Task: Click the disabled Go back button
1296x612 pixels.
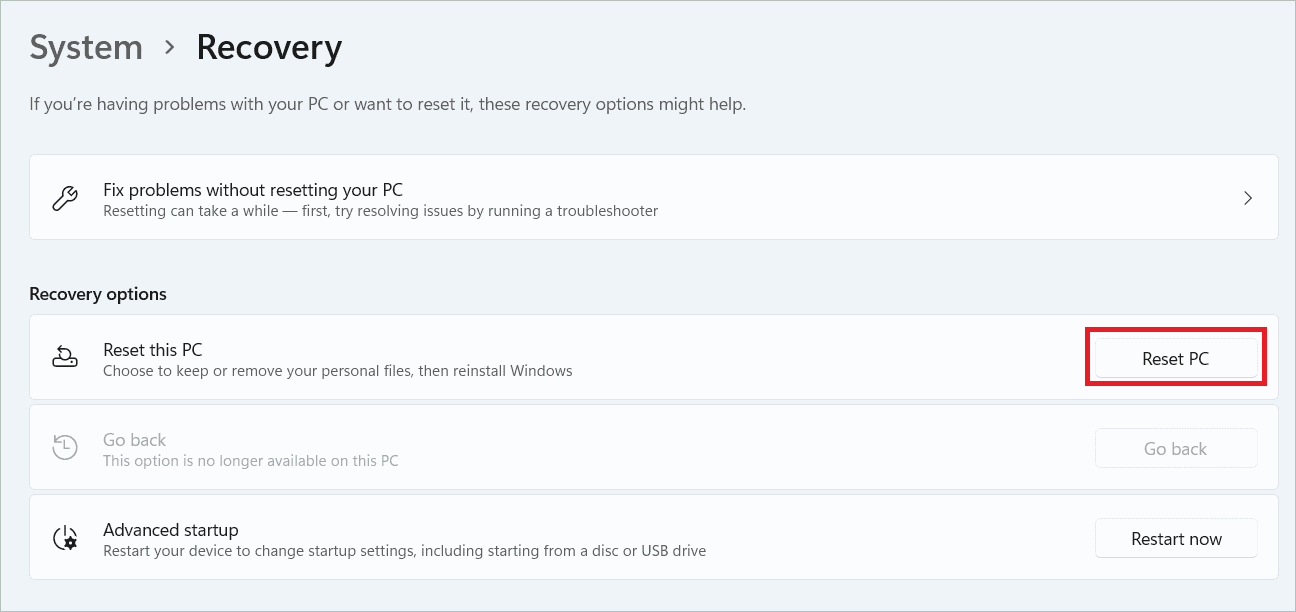Action: pyautogui.click(x=1176, y=447)
